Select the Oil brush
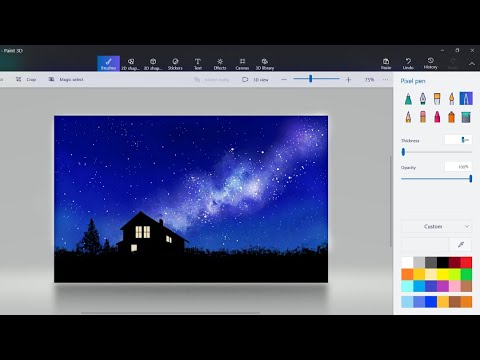480x360 pixels. click(437, 99)
